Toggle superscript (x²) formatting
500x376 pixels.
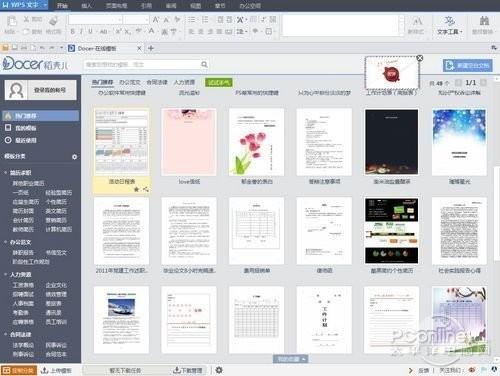(119, 31)
